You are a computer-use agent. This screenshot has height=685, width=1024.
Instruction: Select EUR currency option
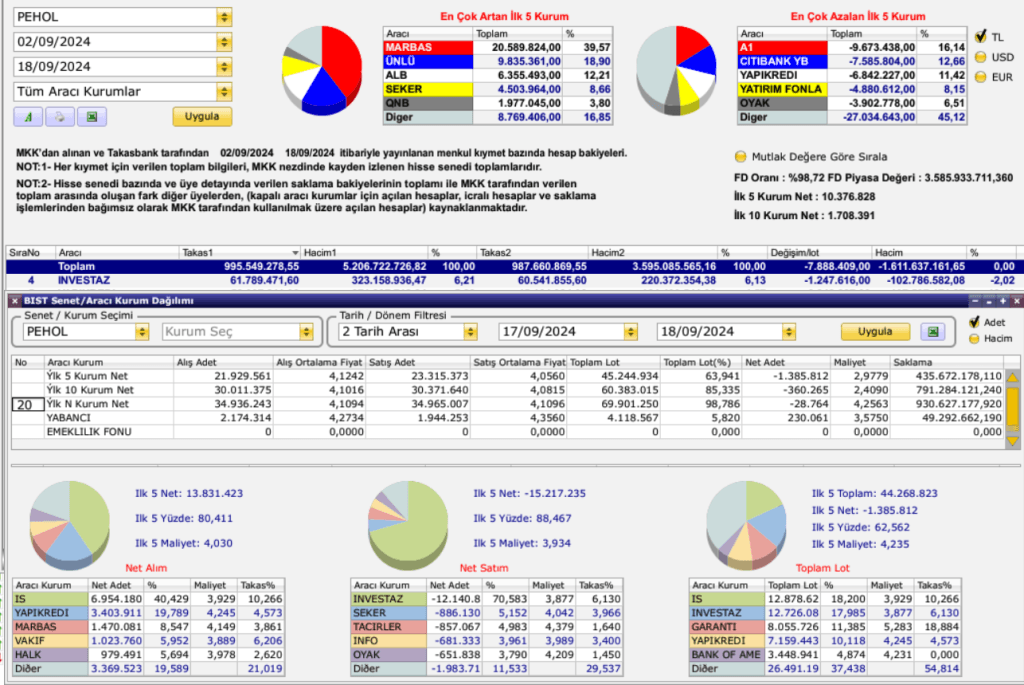click(980, 77)
